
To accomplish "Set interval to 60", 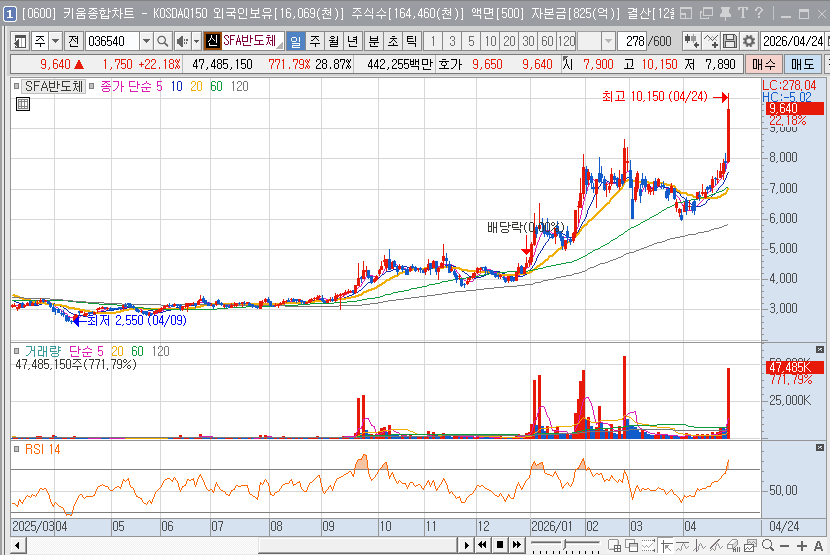I will 547,41.
